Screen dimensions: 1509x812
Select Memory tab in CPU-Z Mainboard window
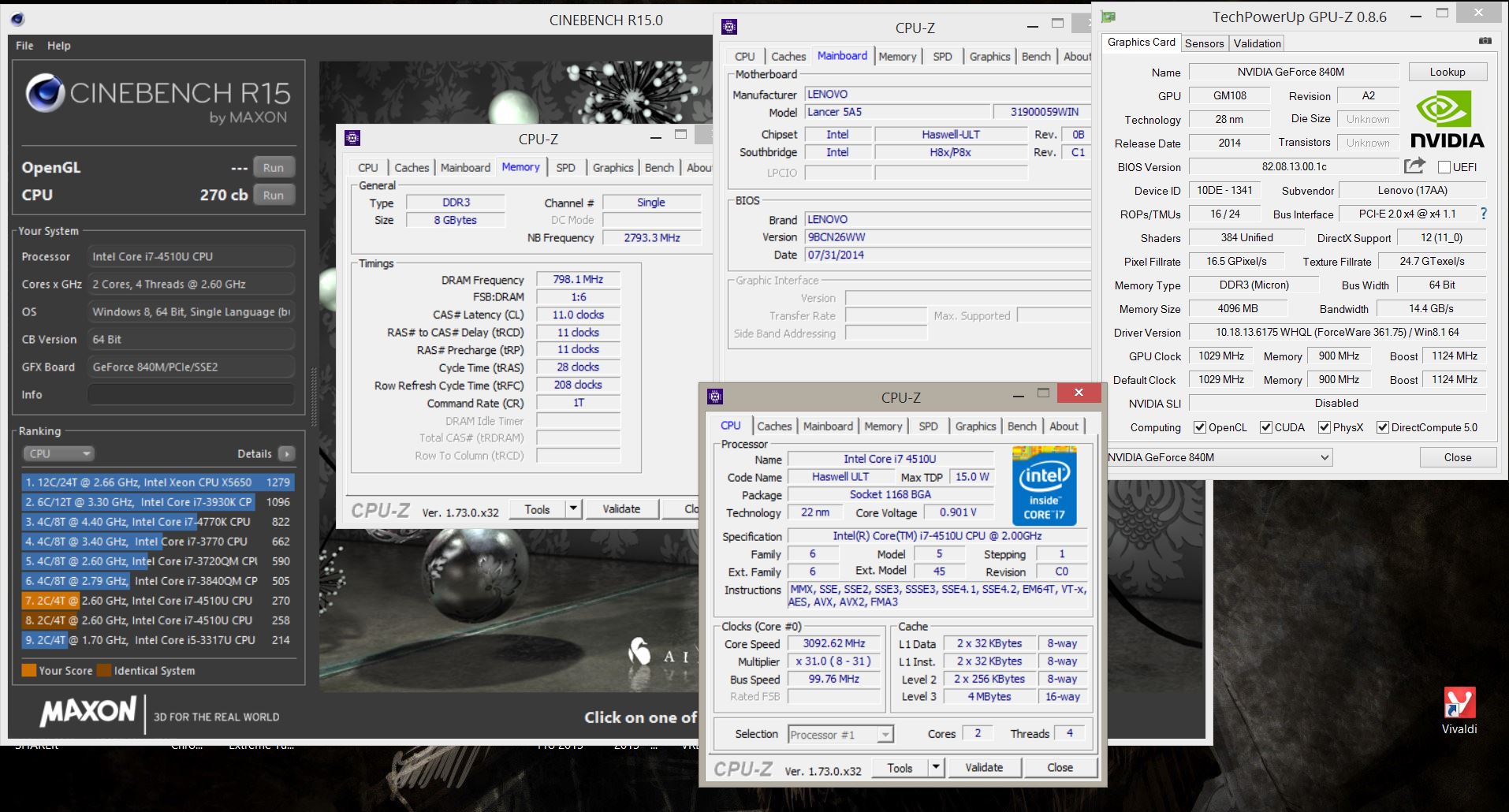[x=897, y=56]
